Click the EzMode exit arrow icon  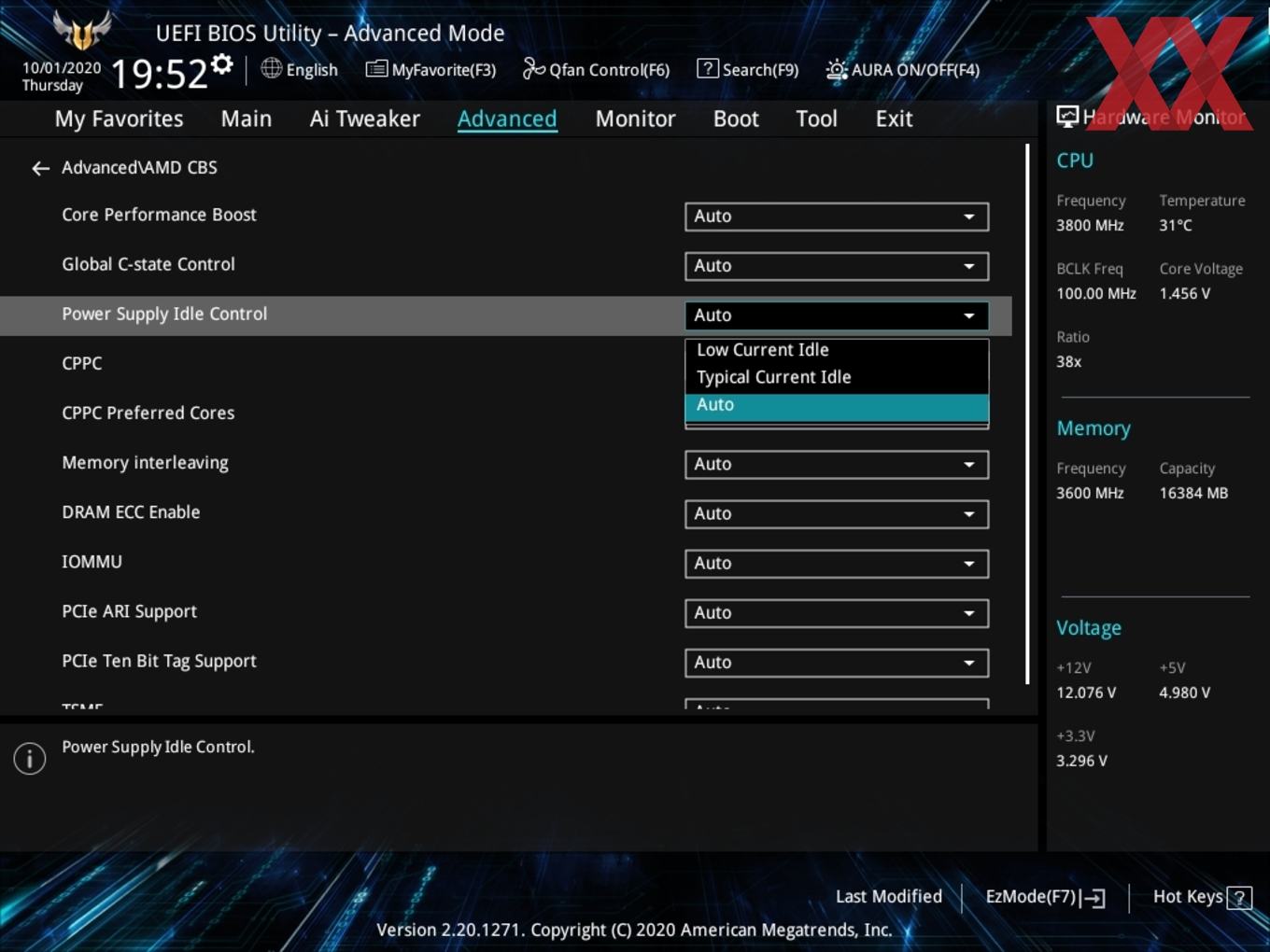[1093, 898]
